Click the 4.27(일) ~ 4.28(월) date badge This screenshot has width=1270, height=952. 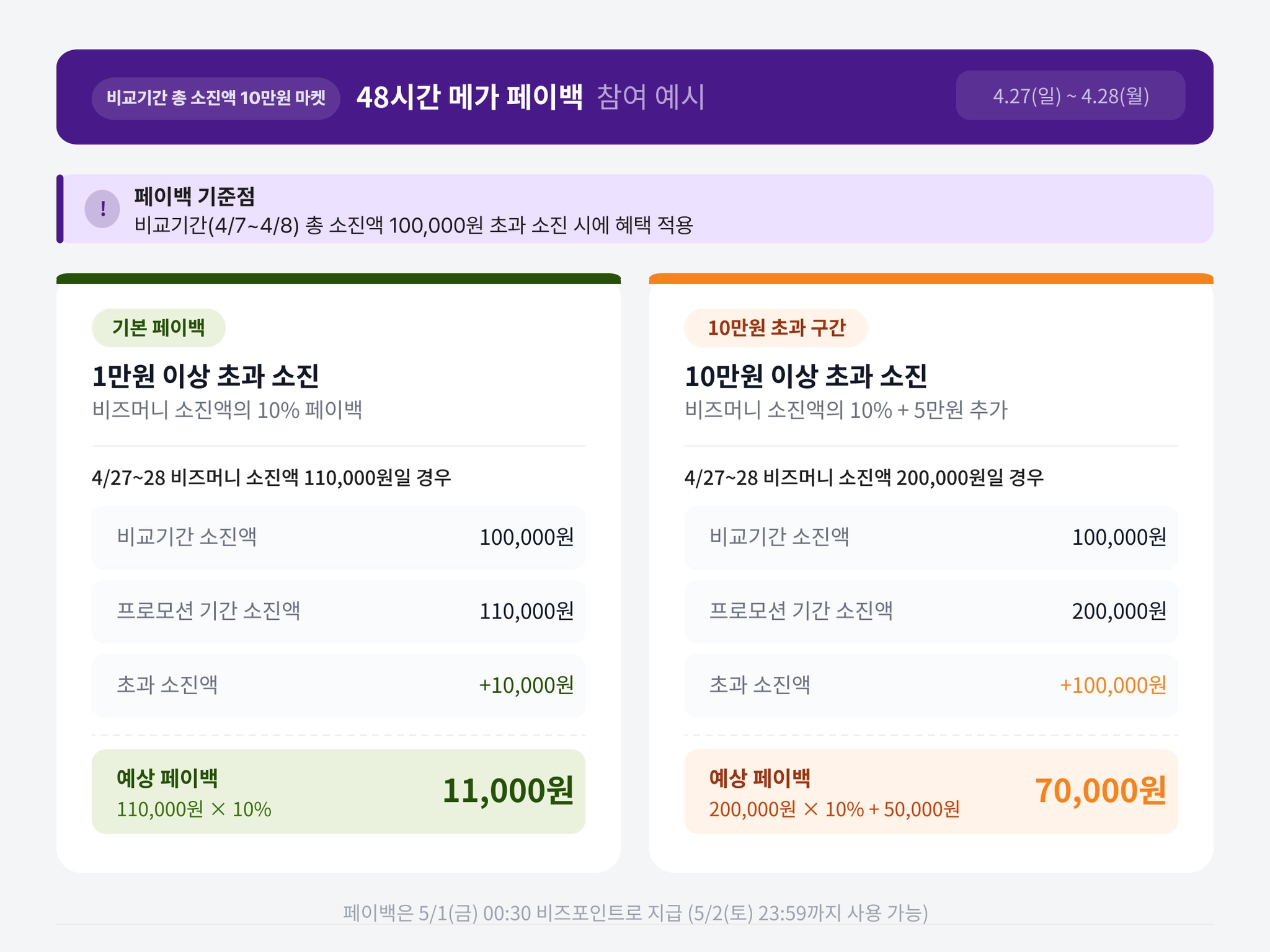[x=1070, y=95]
